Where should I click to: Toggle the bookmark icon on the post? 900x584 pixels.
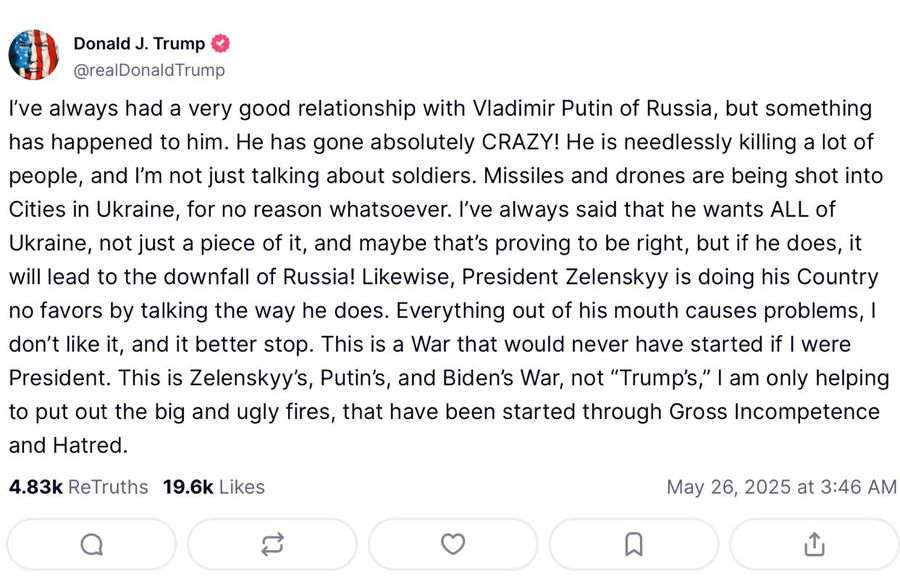pyautogui.click(x=633, y=544)
